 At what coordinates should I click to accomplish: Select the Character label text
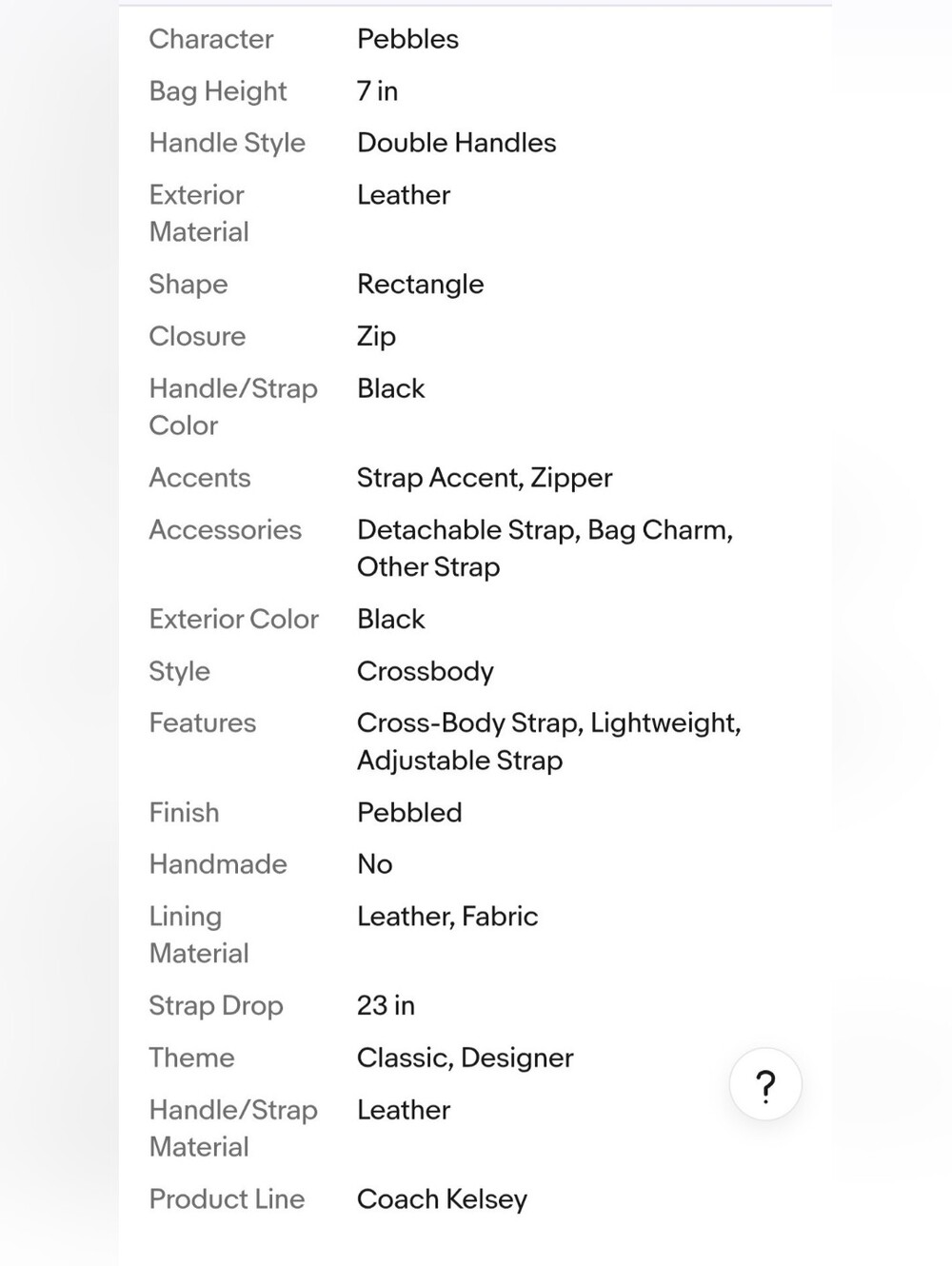coord(211,39)
